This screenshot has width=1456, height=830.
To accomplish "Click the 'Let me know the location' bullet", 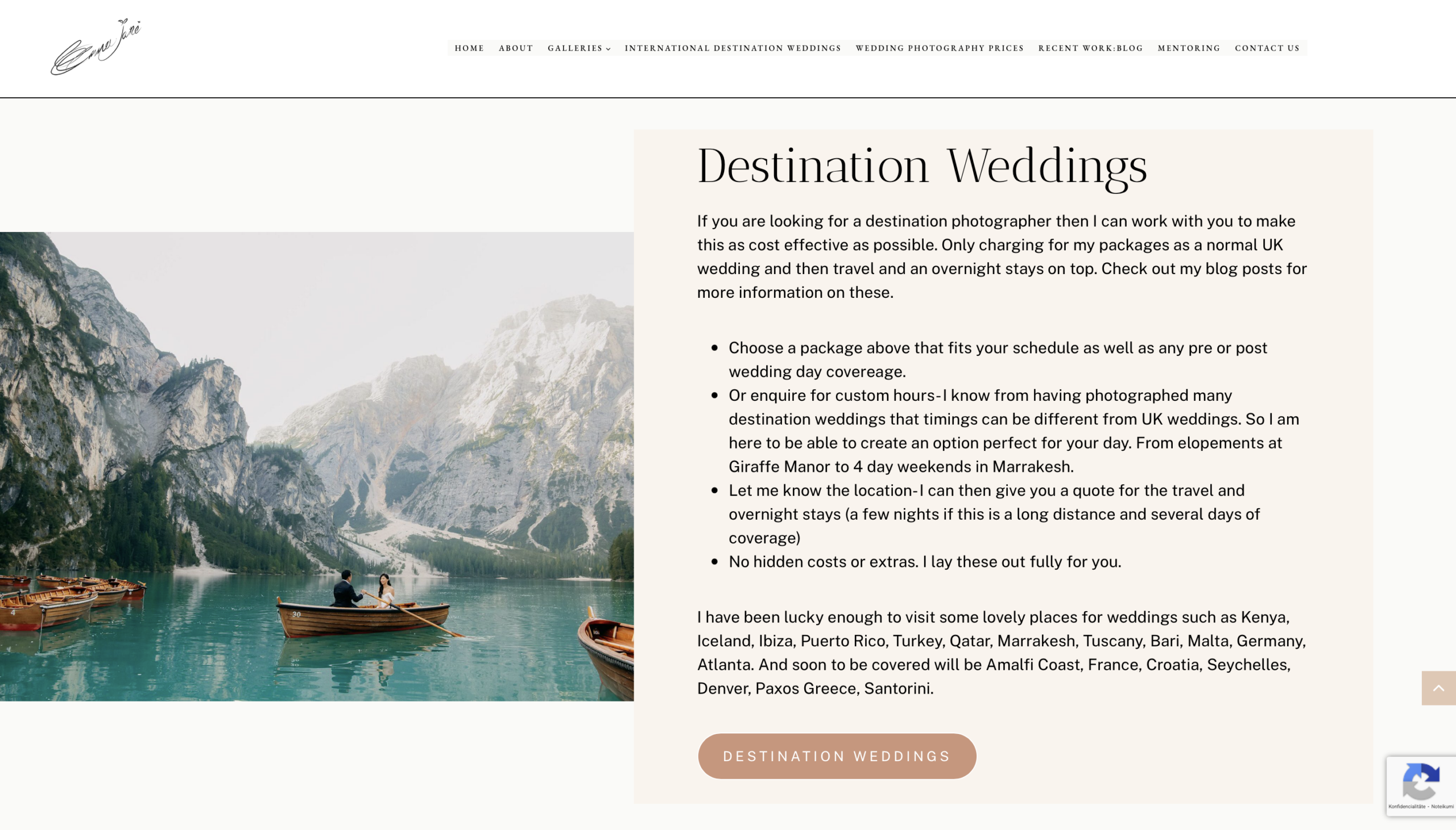I will (994, 513).
